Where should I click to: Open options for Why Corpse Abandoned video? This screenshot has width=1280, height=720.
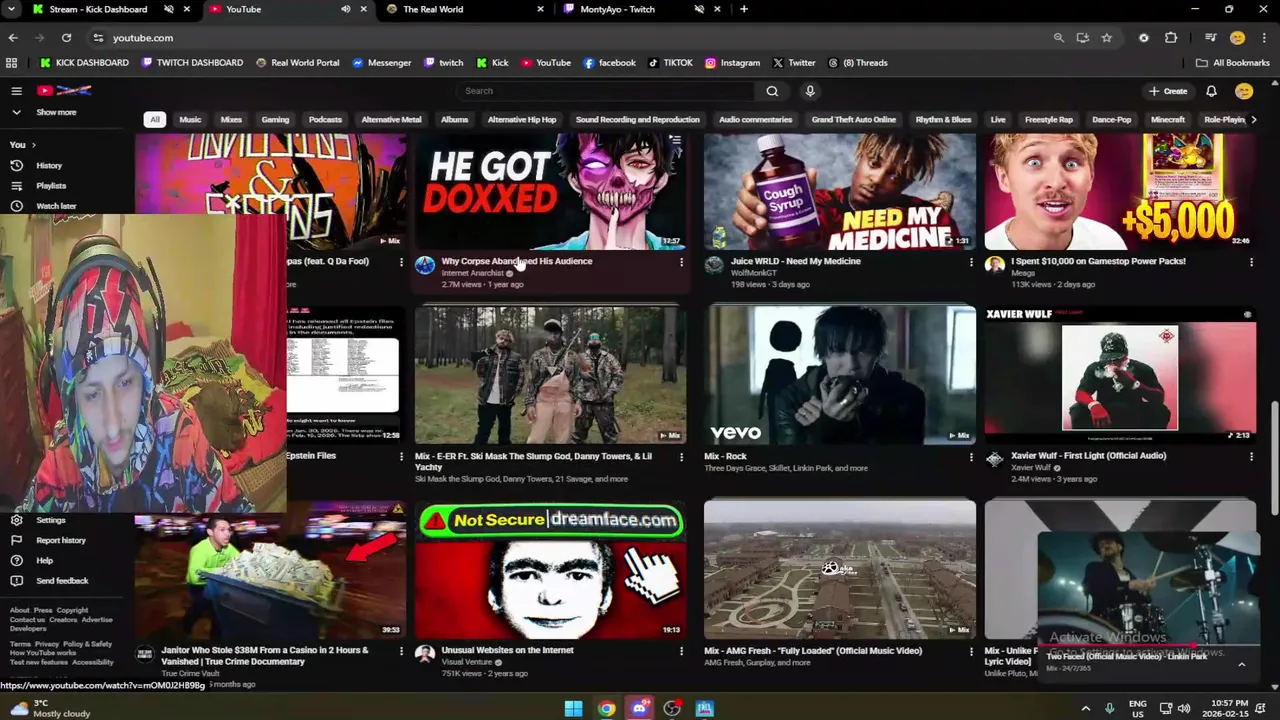pos(681,262)
